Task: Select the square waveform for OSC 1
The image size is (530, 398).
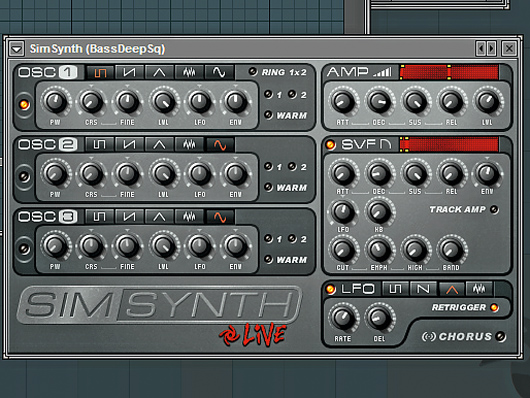Action: point(100,72)
